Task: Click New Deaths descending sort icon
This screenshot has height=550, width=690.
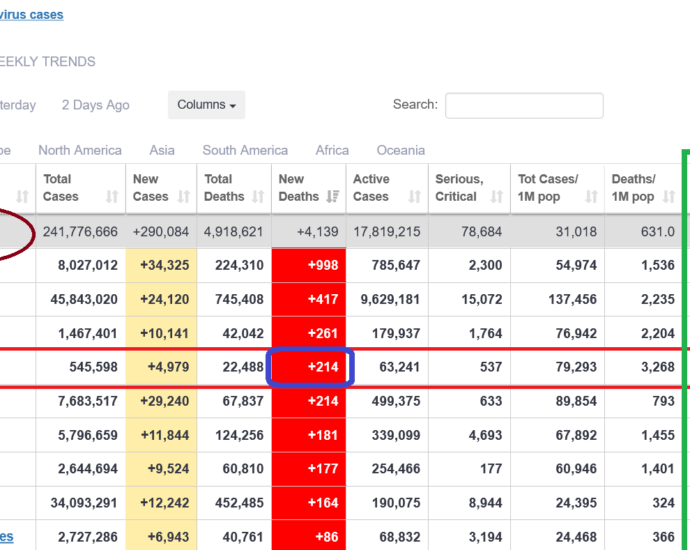Action: [333, 197]
